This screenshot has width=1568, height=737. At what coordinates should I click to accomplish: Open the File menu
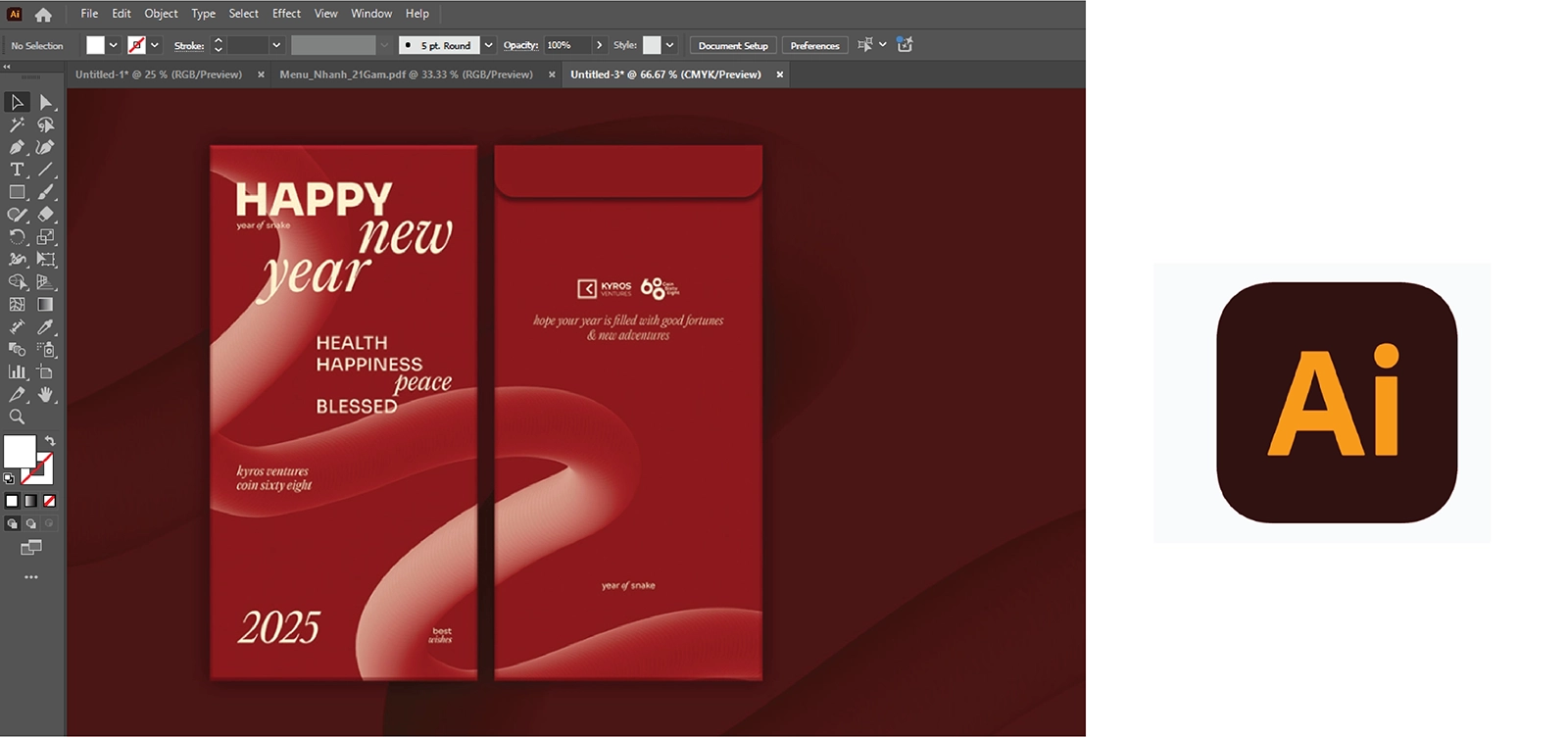(89, 14)
